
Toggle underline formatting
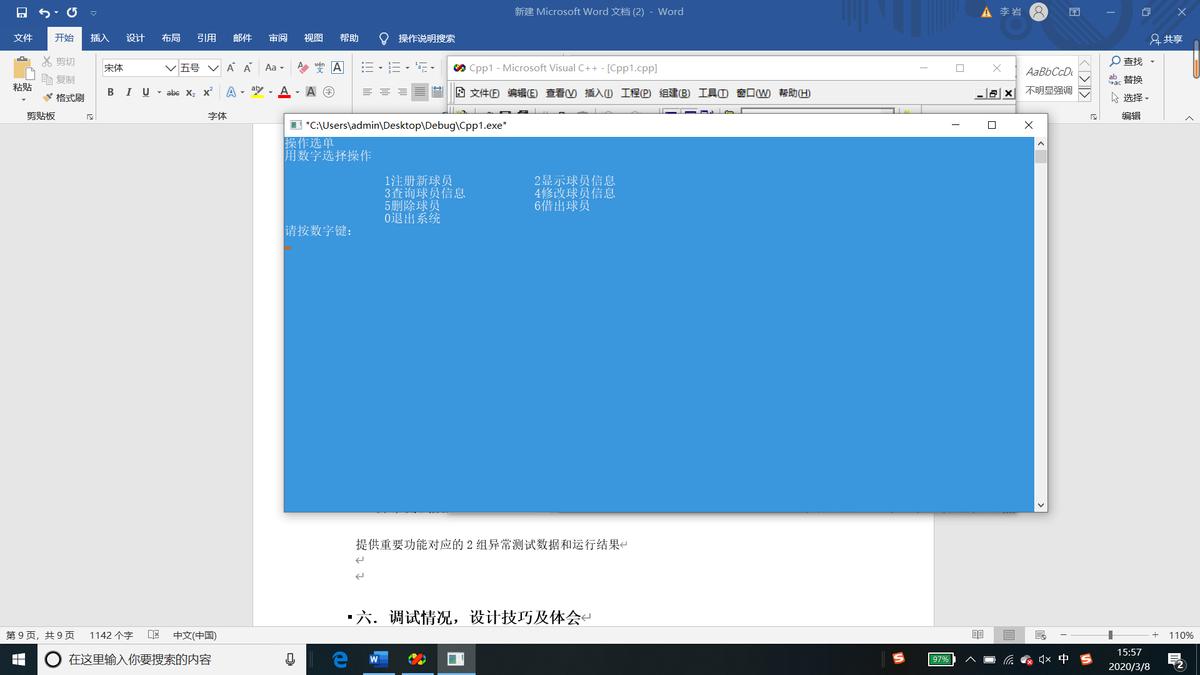pos(143,92)
